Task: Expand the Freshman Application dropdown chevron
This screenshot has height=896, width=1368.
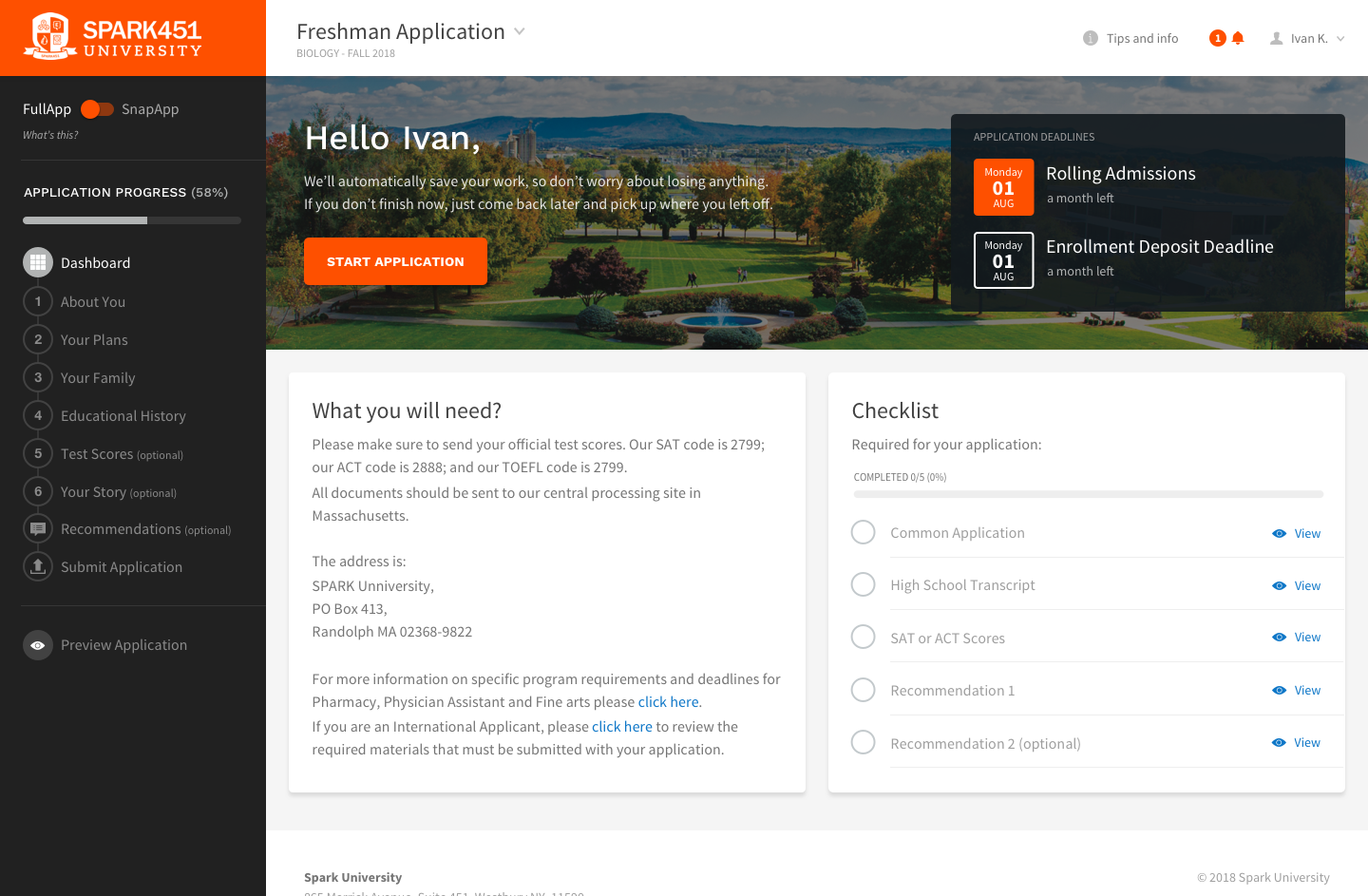Action: pyautogui.click(x=520, y=31)
